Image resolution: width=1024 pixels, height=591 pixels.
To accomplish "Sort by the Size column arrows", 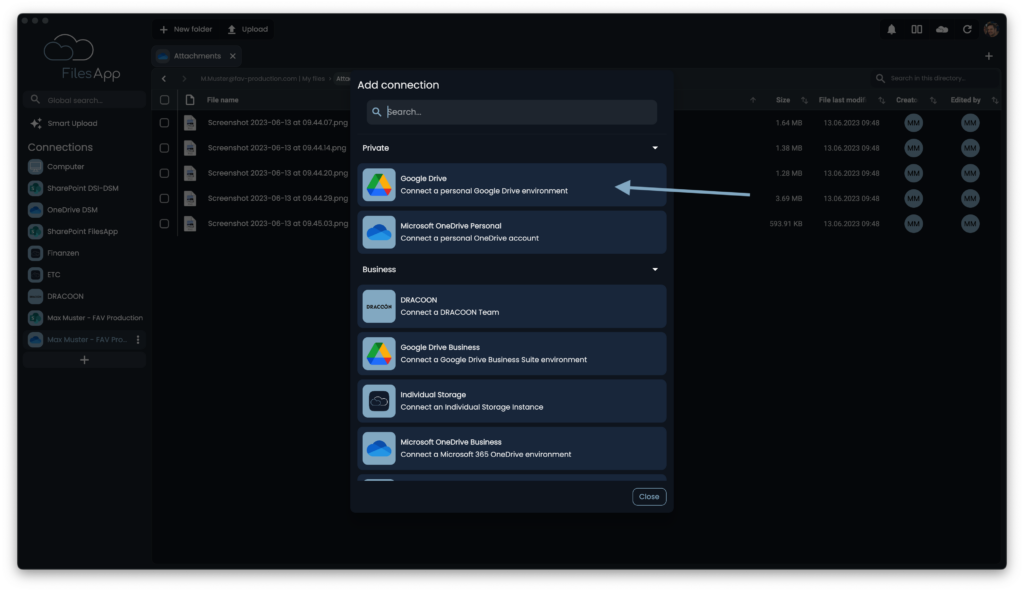I will click(805, 100).
